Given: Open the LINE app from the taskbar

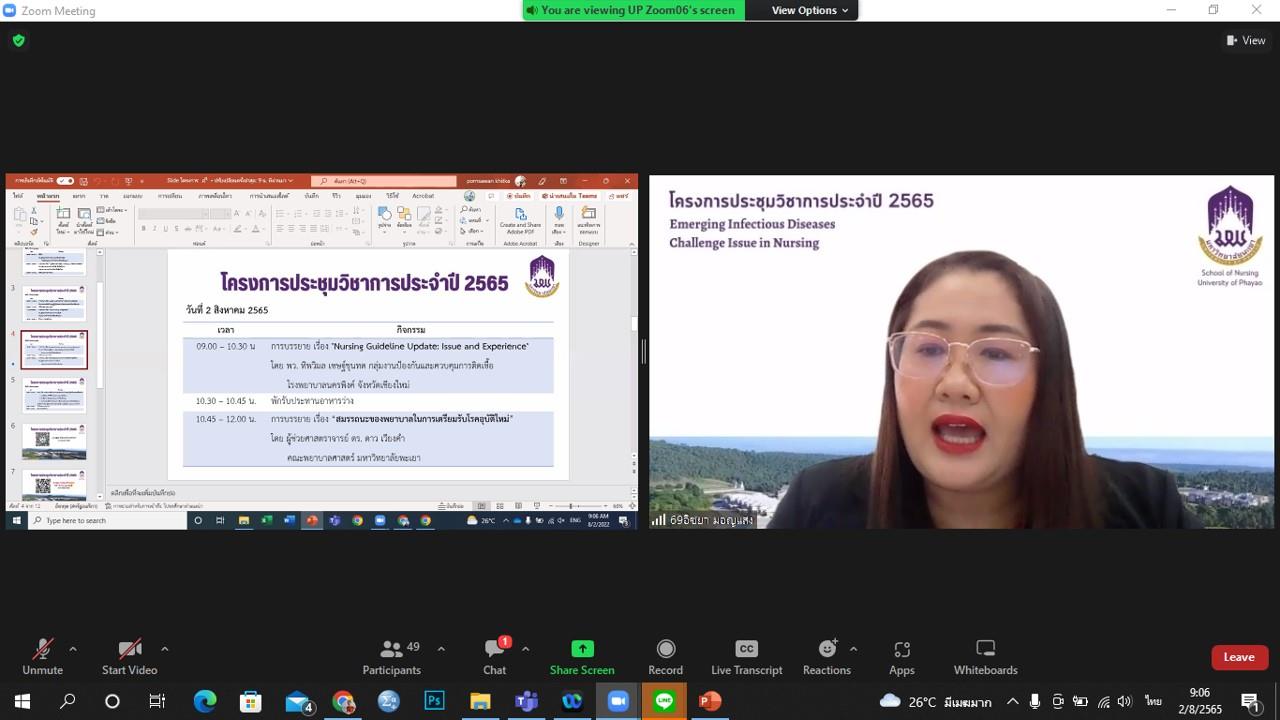Looking at the screenshot, I should coord(664,701).
